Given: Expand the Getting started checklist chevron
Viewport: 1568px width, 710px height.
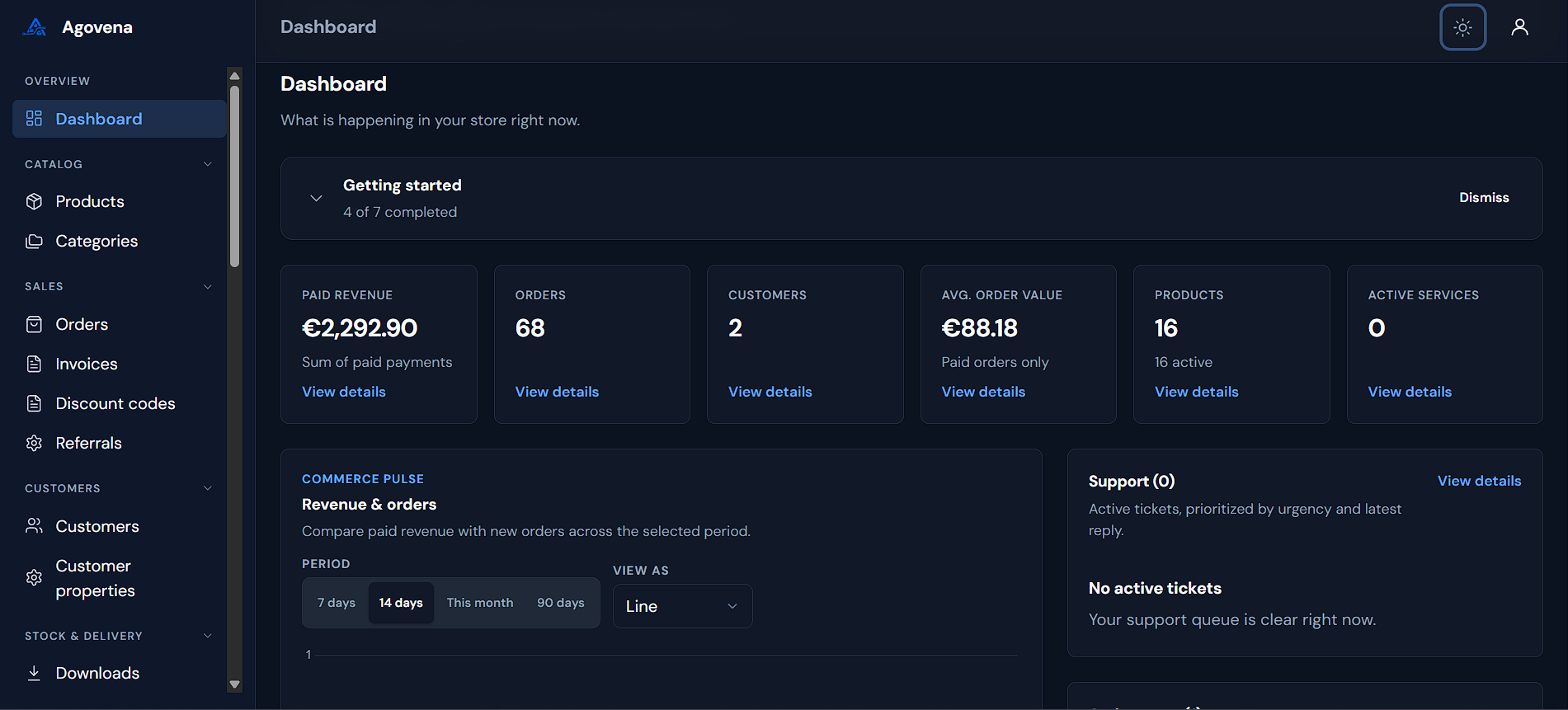Looking at the screenshot, I should click(316, 198).
